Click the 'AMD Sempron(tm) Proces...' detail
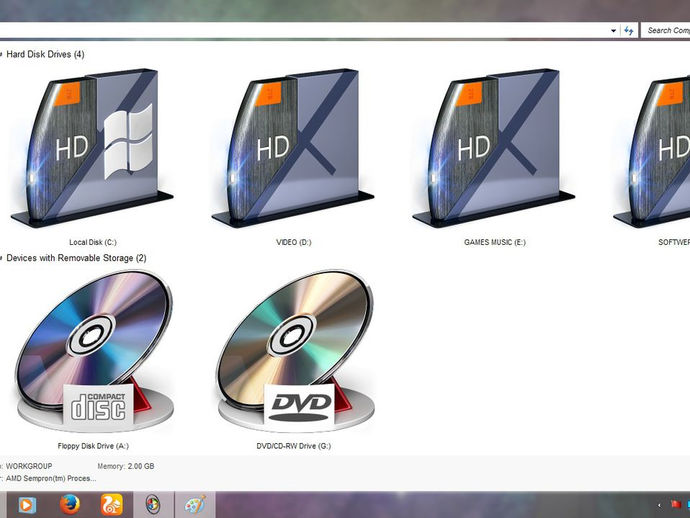This screenshot has height=518, width=690. click(x=51, y=478)
